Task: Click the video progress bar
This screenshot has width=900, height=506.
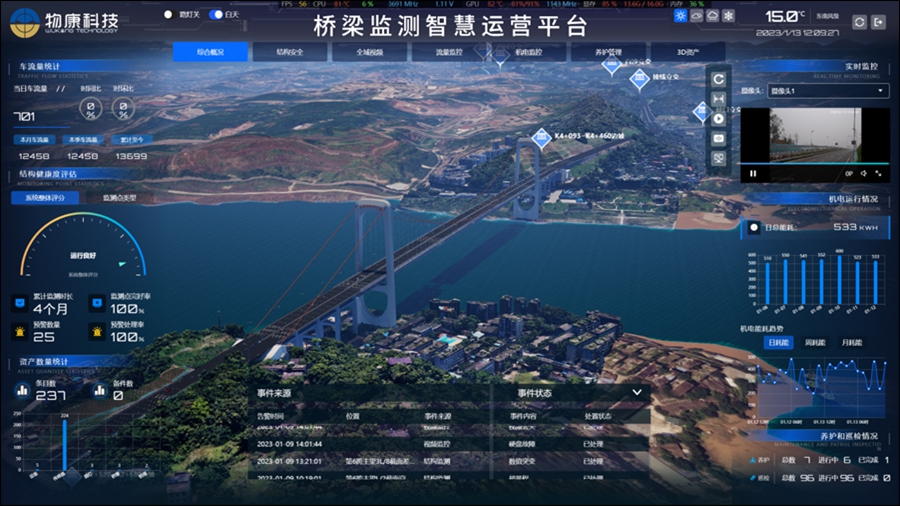Action: click(814, 163)
